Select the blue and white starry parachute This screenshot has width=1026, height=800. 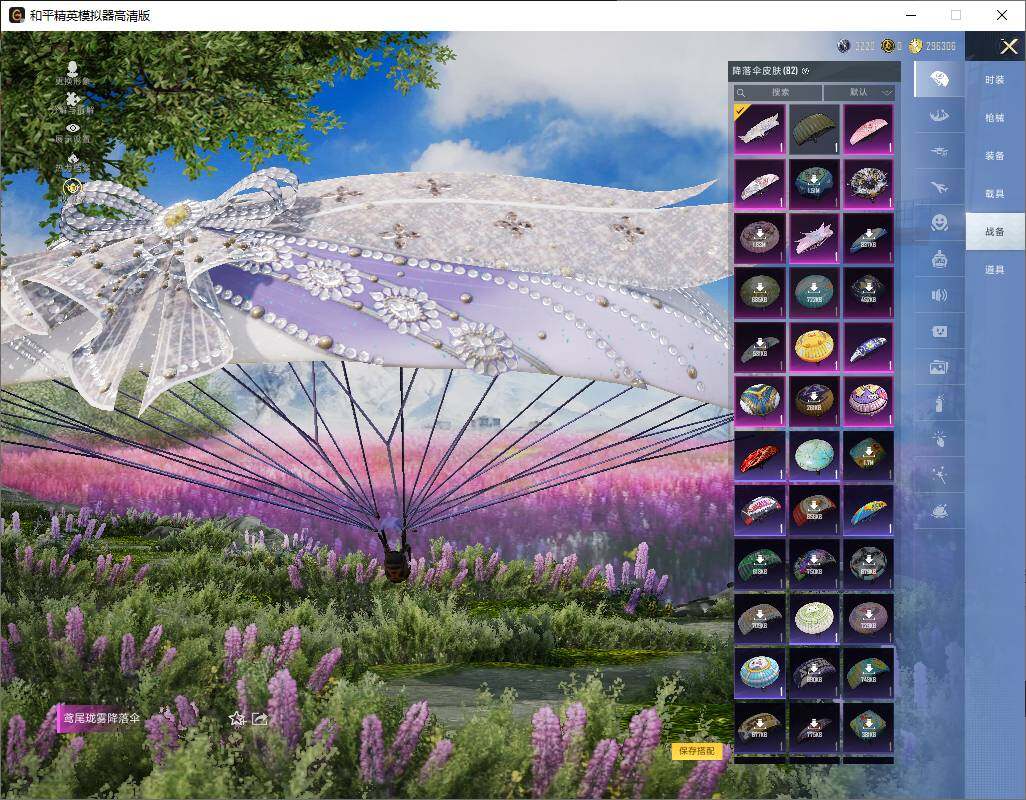tap(868, 347)
